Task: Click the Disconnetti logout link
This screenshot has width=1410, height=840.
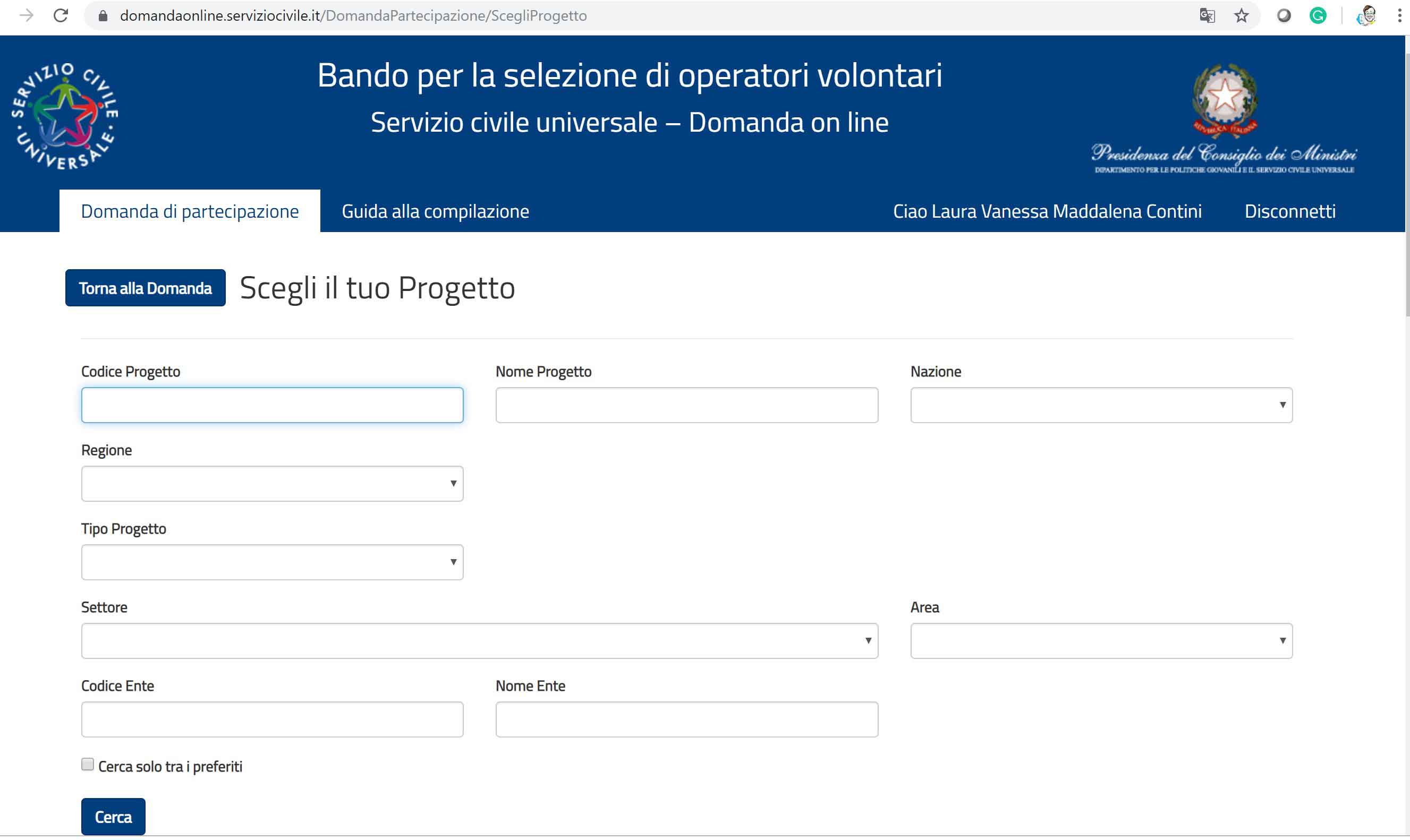Action: 1289,211
